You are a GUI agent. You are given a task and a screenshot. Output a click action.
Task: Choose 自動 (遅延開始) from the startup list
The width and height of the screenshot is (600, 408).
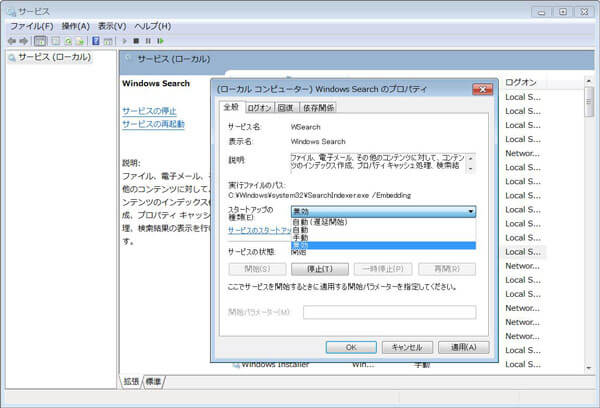(x=383, y=222)
